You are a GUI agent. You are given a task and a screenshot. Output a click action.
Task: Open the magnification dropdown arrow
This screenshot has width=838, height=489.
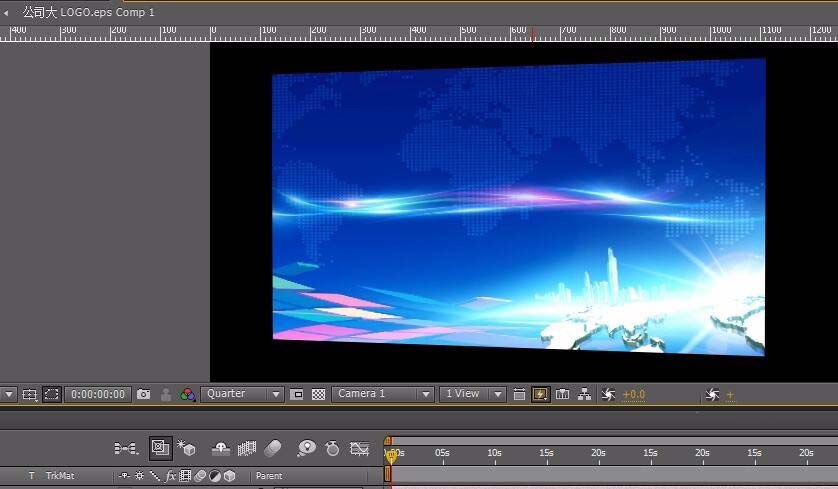9,394
